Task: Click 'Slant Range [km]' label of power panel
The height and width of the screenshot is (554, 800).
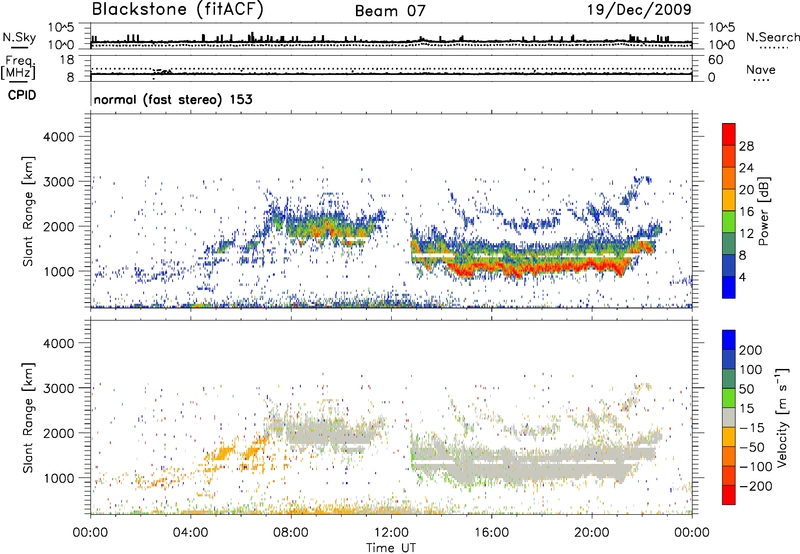Action: tap(28, 211)
